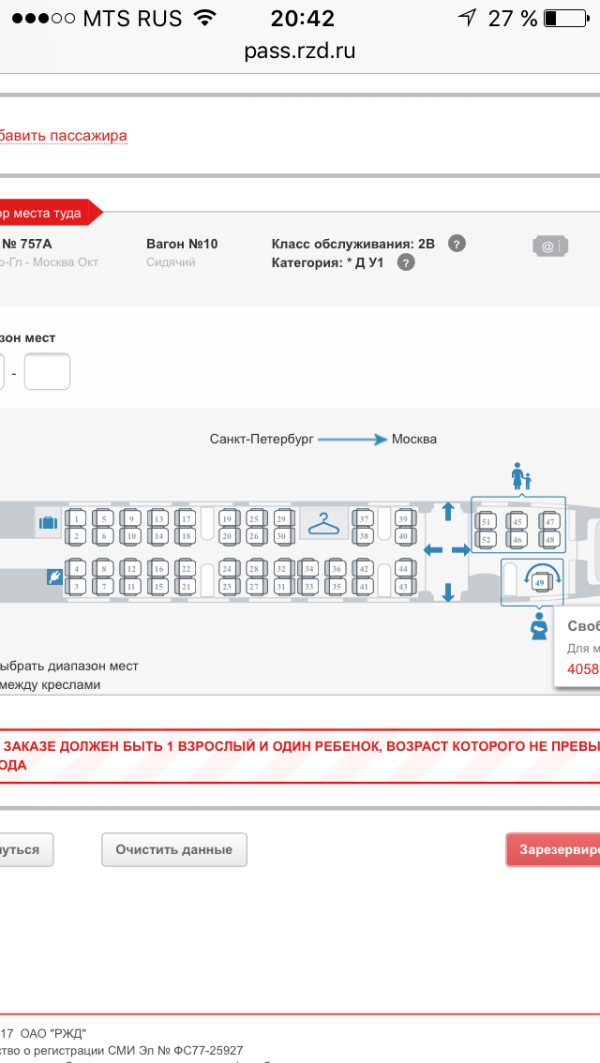The width and height of the screenshot is (600, 1063).
Task: Click the price 4058 in seat tooltip
Action: tap(583, 669)
